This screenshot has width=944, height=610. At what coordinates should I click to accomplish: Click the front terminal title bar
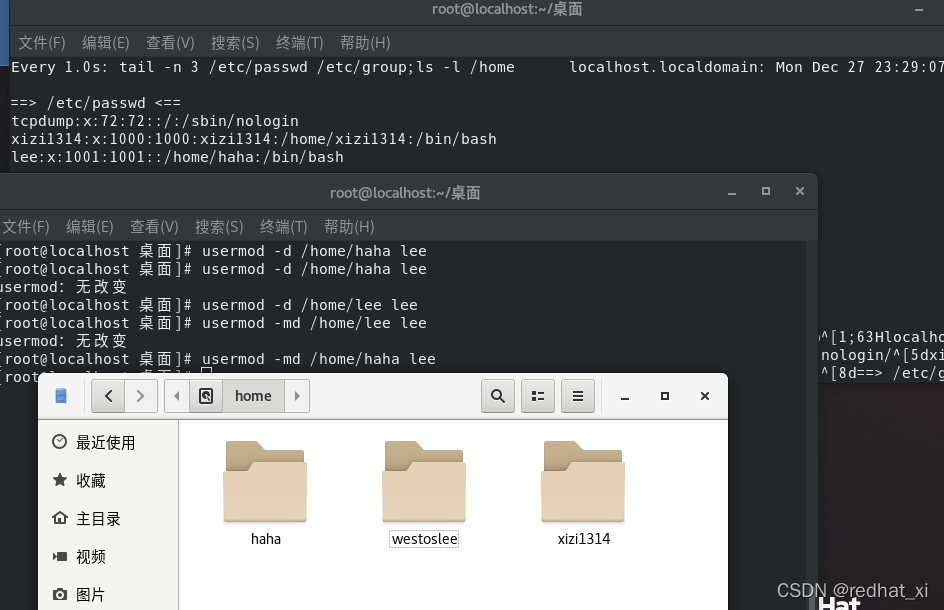(x=405, y=193)
